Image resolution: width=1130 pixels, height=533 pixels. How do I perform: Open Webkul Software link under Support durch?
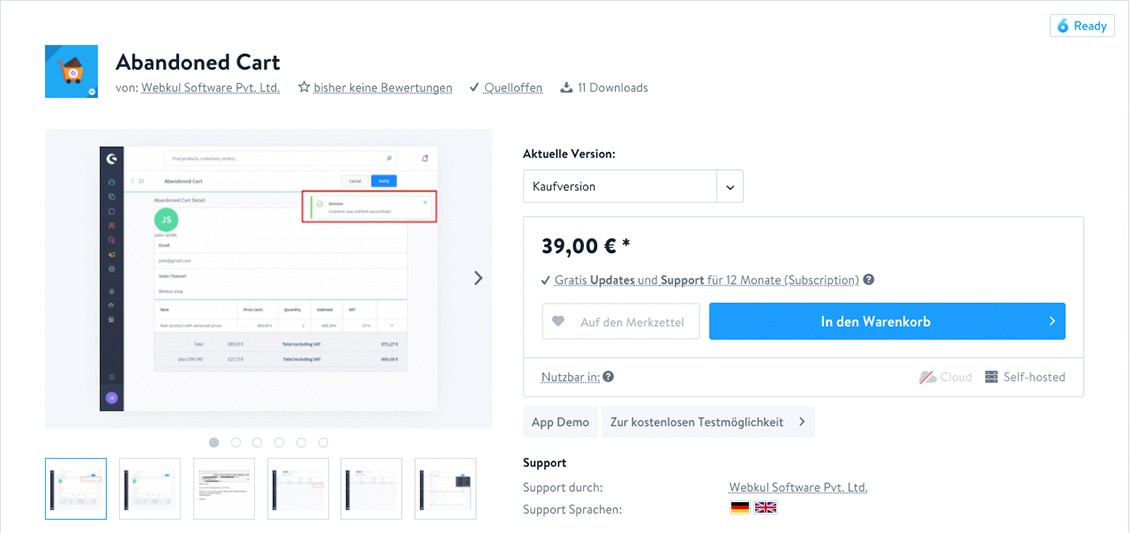[798, 488]
